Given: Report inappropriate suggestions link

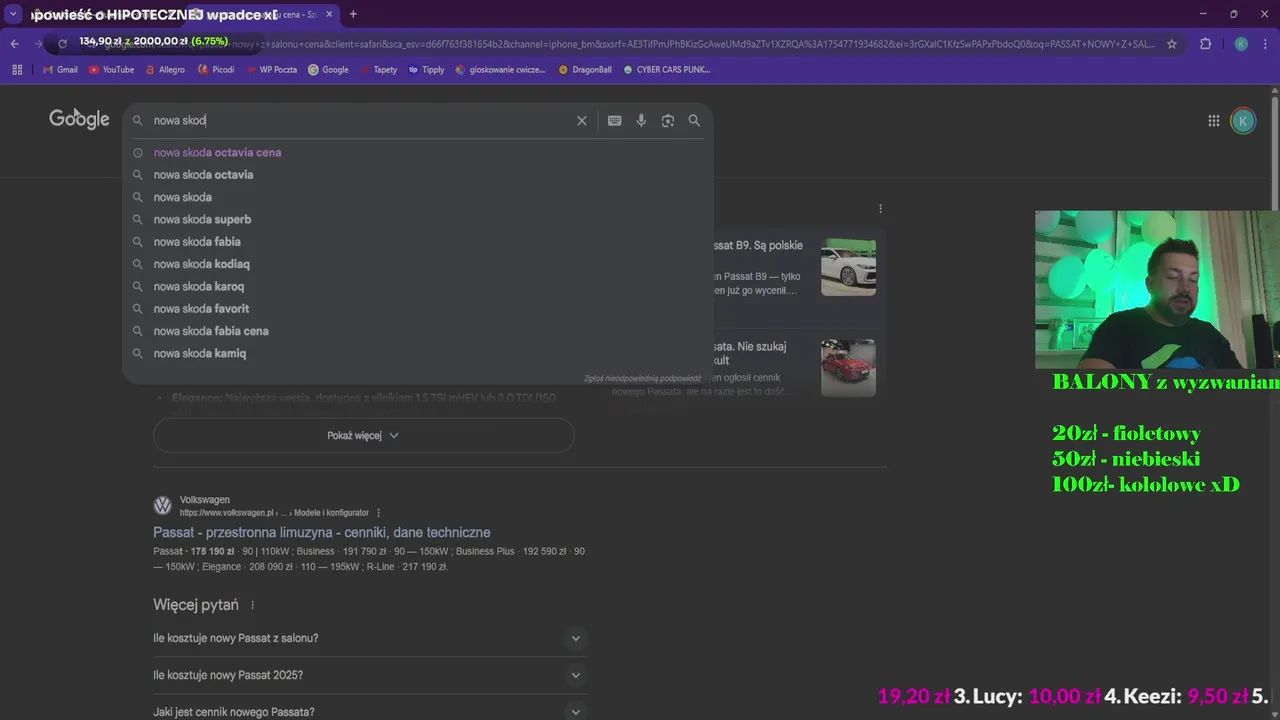Looking at the screenshot, I should click(643, 378).
